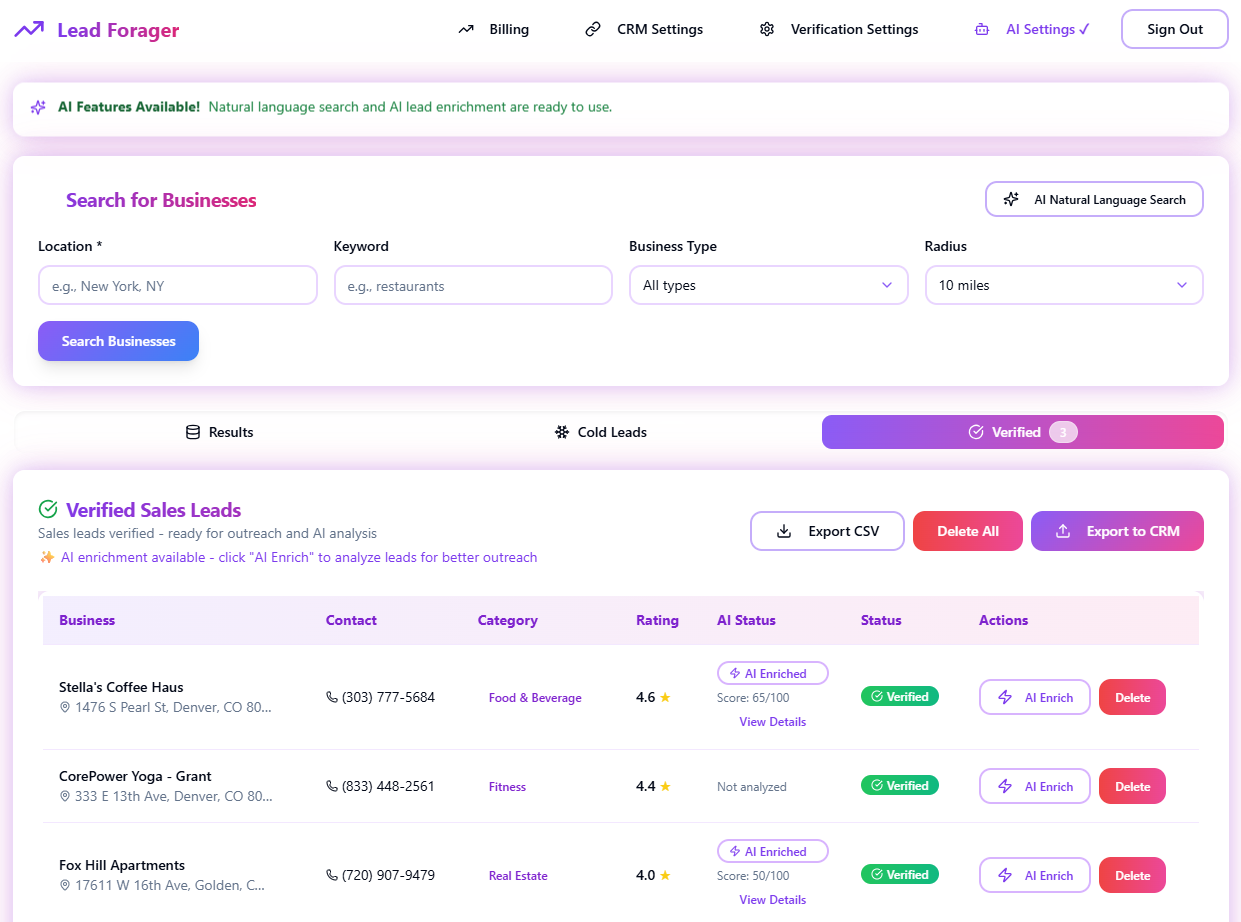The height and width of the screenshot is (922, 1241).
Task: Click the Delete All button
Action: click(x=967, y=531)
